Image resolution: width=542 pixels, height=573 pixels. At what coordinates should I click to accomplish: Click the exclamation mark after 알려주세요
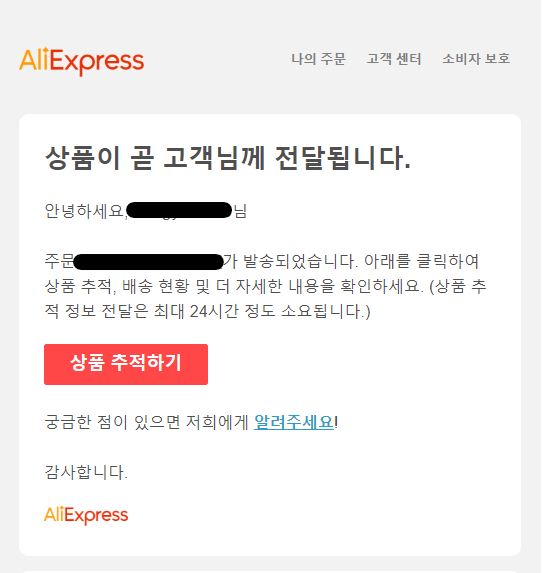coord(336,422)
